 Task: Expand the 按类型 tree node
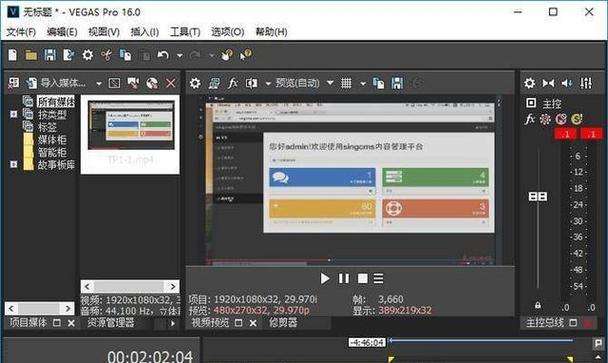click(x=14, y=114)
